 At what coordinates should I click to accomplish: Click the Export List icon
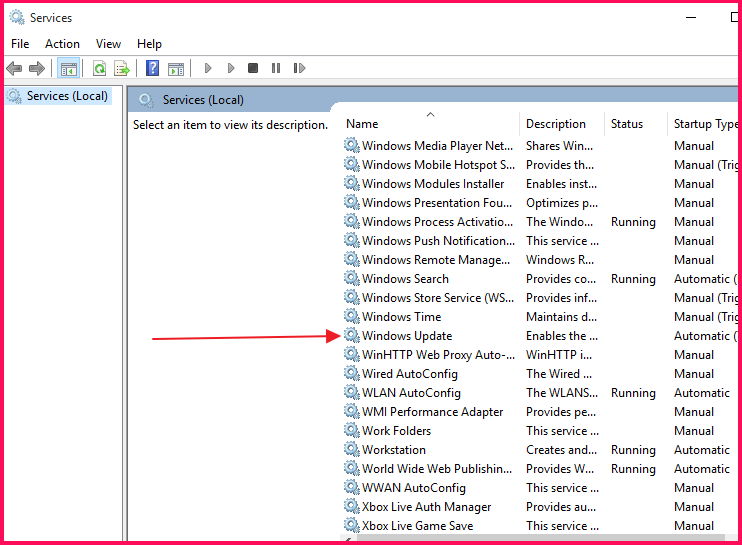pyautogui.click(x=122, y=68)
